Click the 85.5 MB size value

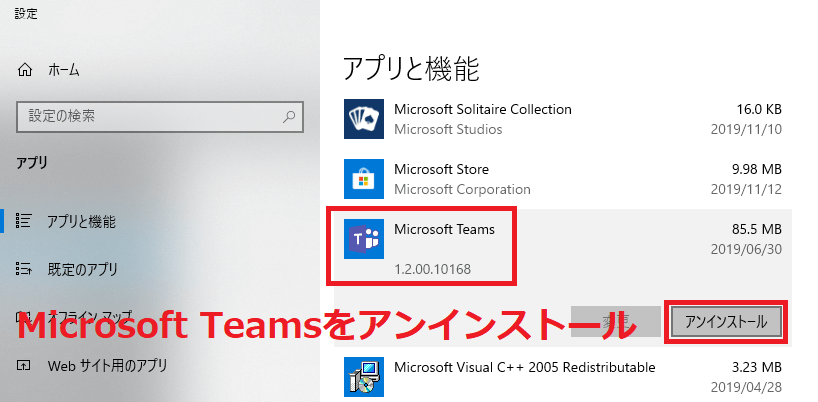coord(756,229)
